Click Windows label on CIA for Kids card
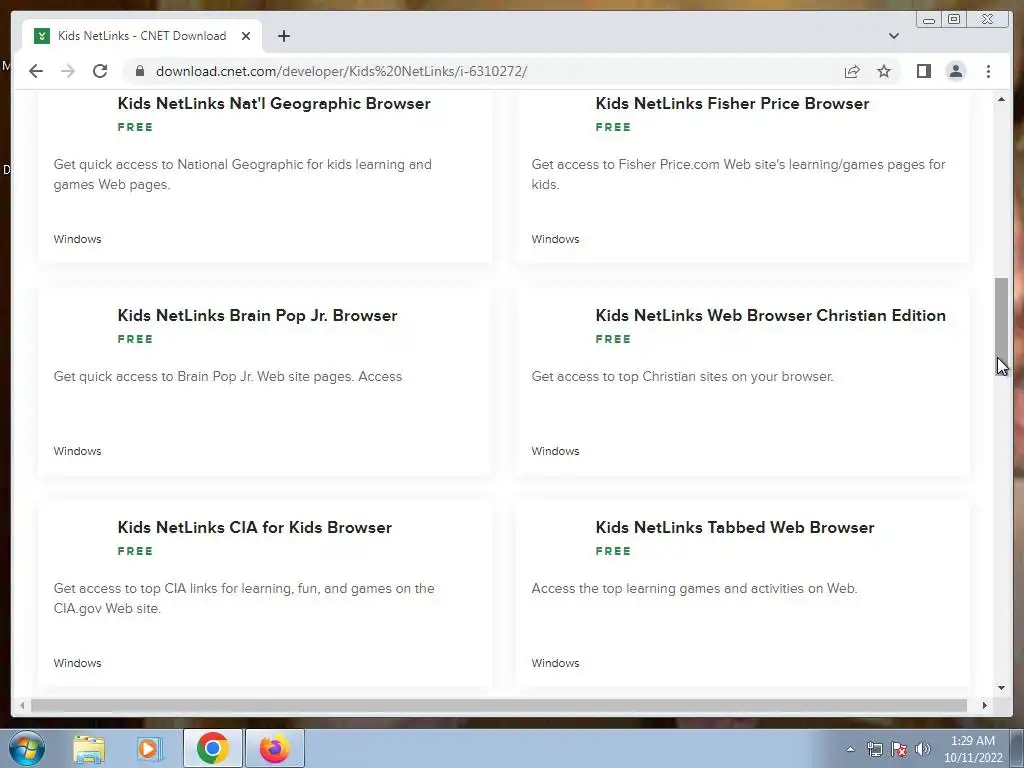Screen dimensions: 1024x768 coord(77,663)
